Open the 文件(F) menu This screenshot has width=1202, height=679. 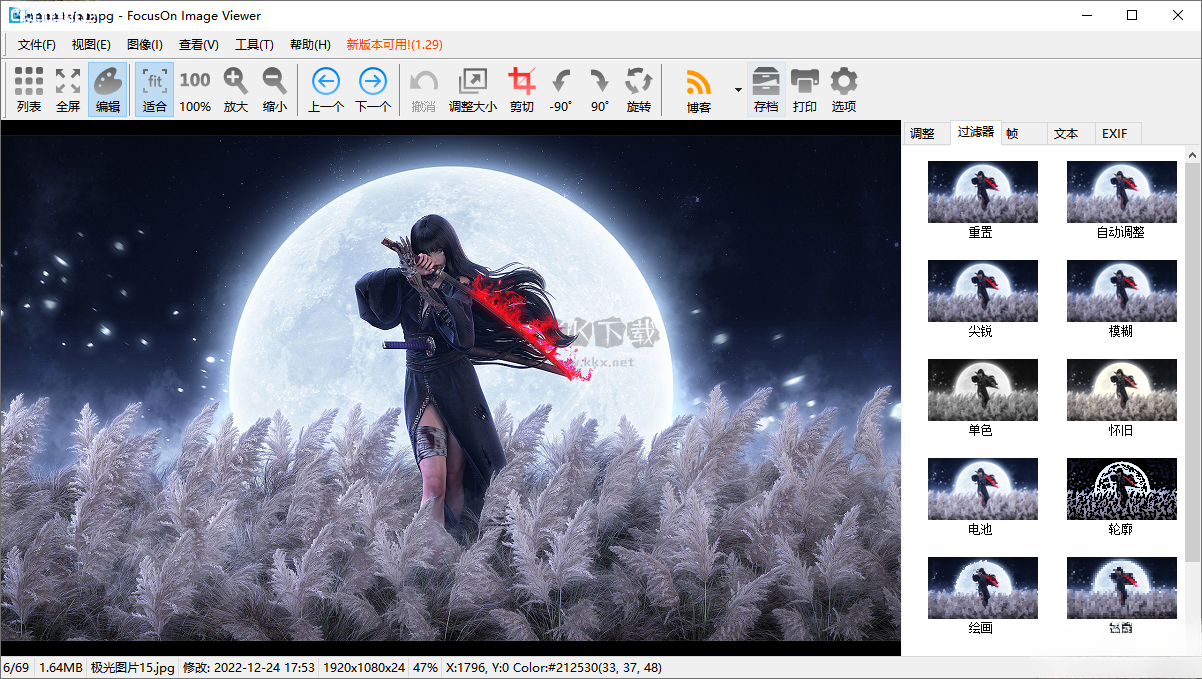[x=36, y=45]
